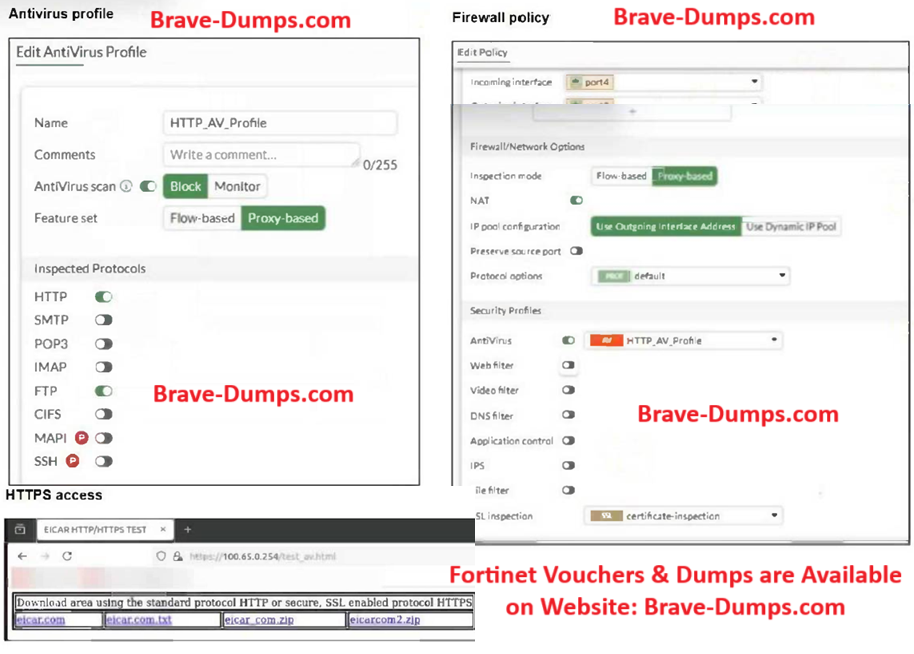Select the Edit Policy tab
The image size is (914, 654).
point(483,52)
